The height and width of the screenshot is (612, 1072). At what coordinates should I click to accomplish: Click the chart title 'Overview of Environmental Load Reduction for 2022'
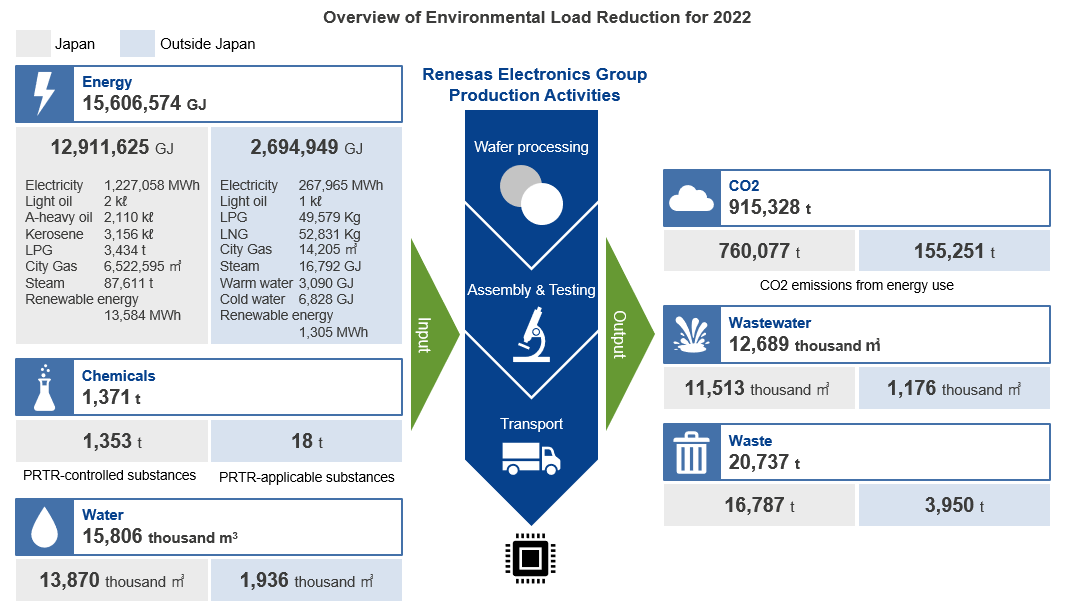point(537,17)
